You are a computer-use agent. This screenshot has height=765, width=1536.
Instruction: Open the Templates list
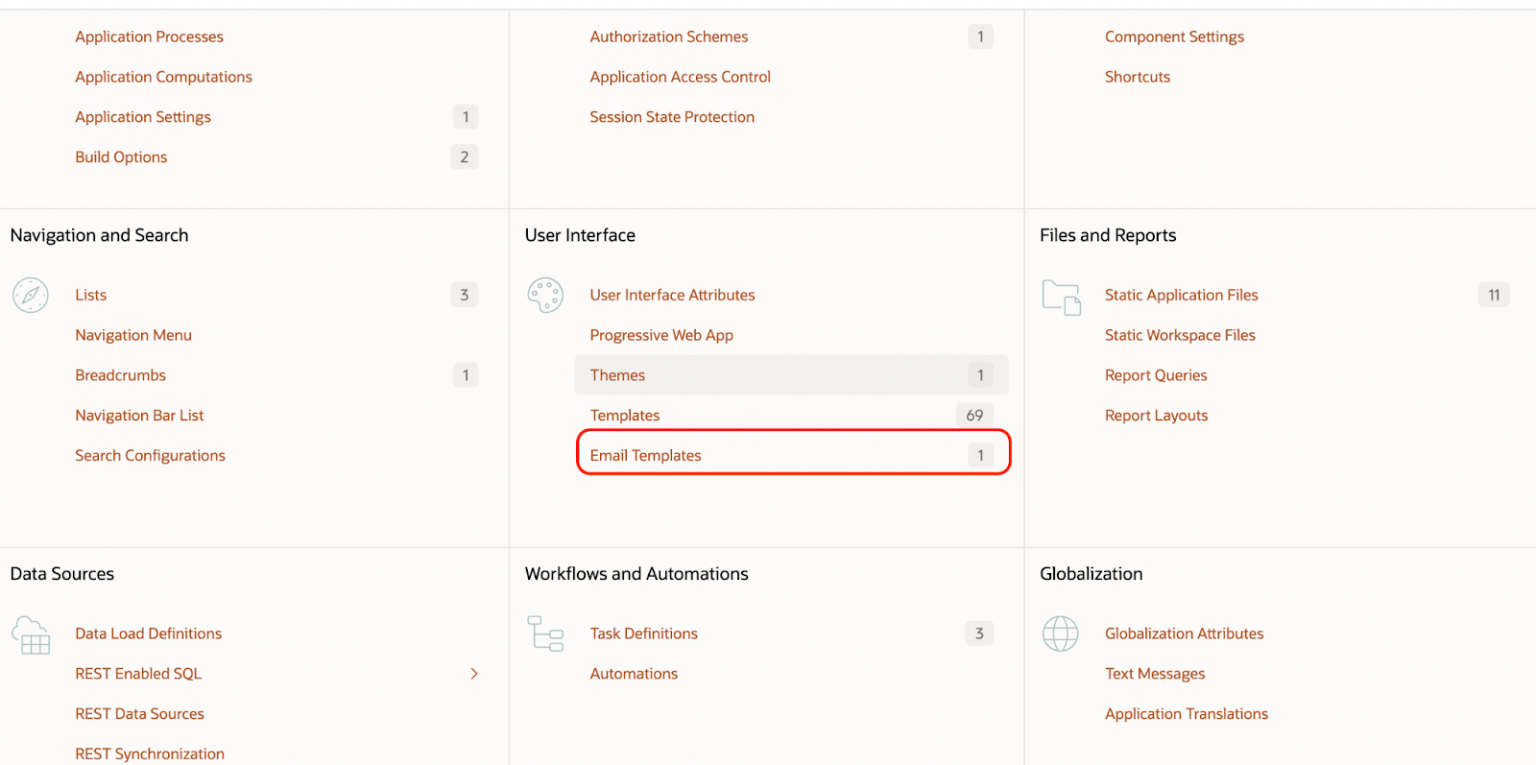625,415
